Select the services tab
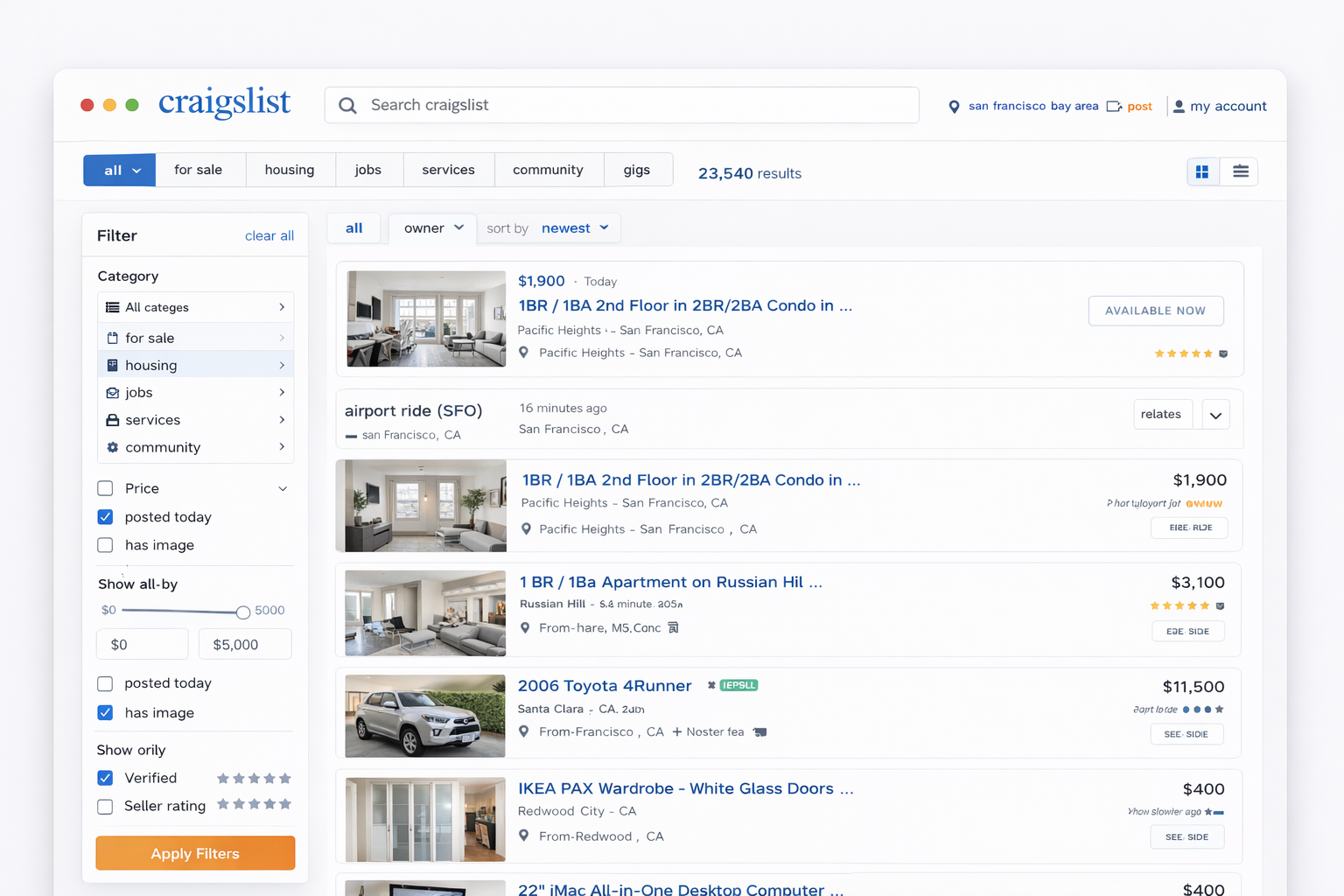 (x=449, y=170)
